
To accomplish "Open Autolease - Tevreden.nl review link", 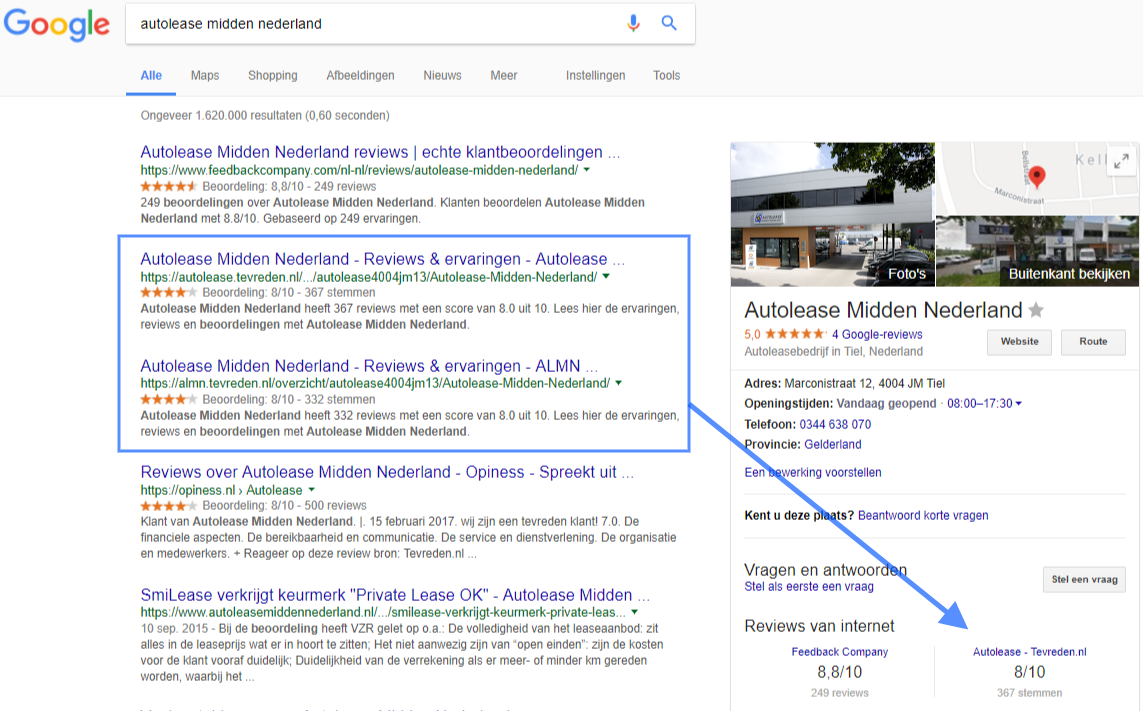I will pyautogui.click(x=1029, y=652).
